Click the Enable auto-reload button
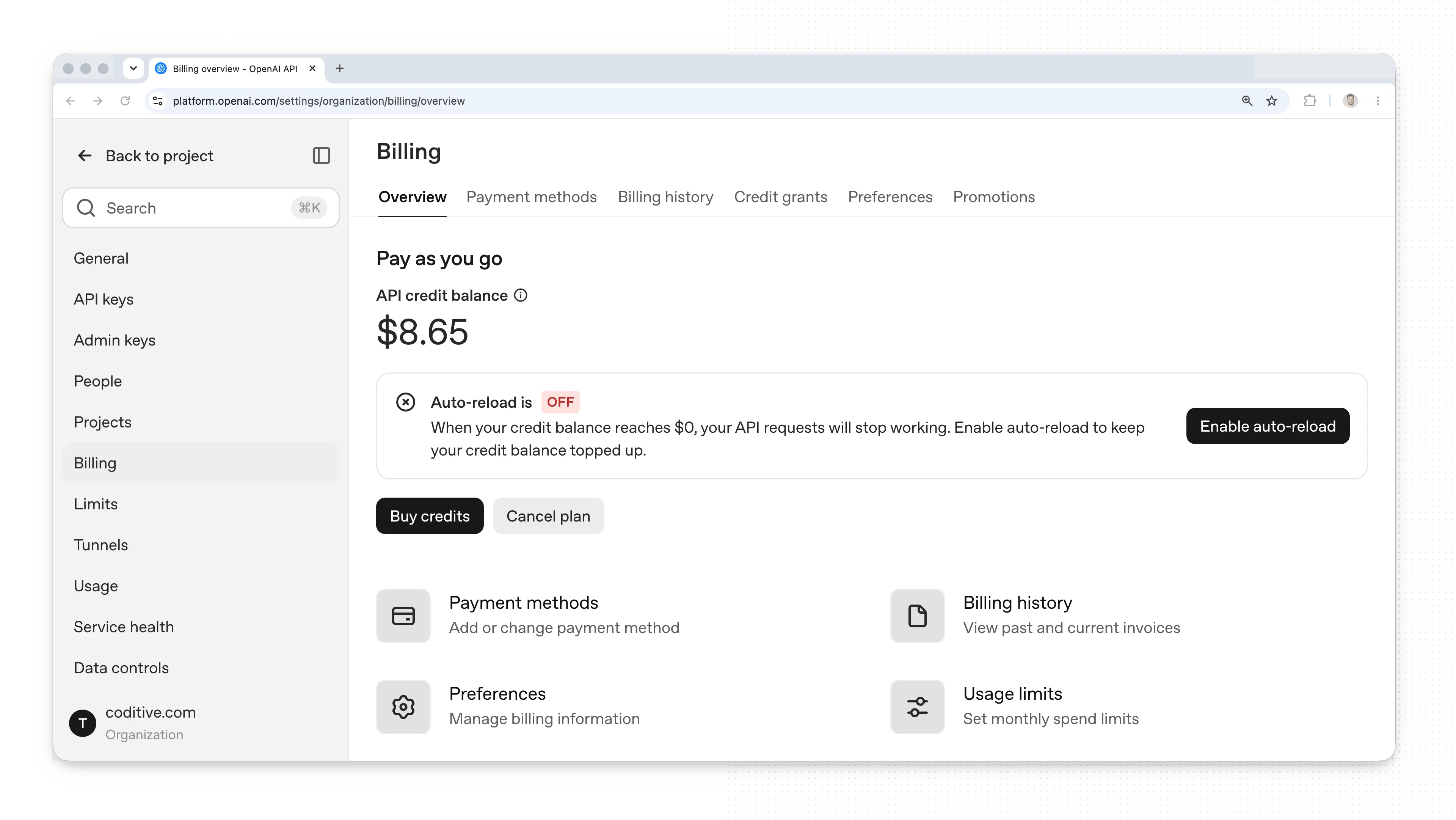 pyautogui.click(x=1267, y=426)
